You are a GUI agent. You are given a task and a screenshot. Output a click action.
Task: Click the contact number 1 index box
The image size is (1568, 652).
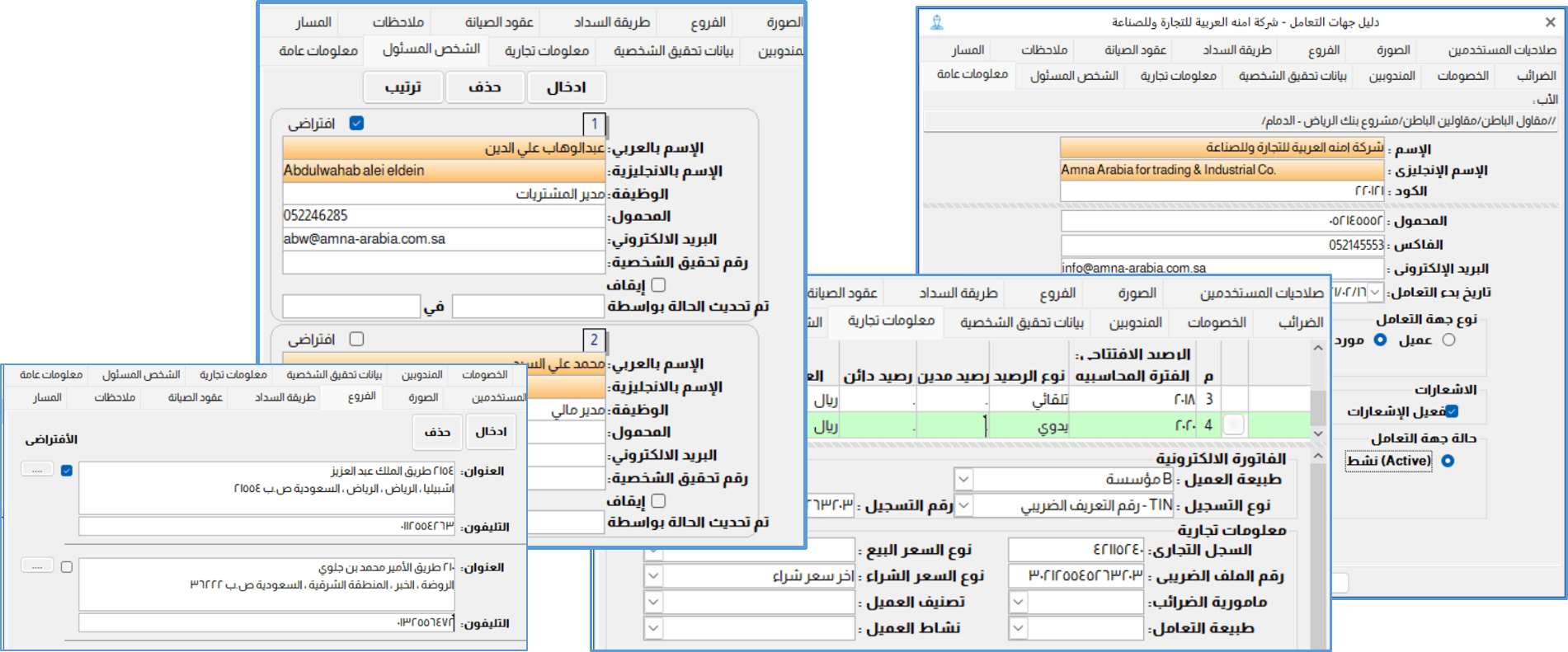coord(594,124)
